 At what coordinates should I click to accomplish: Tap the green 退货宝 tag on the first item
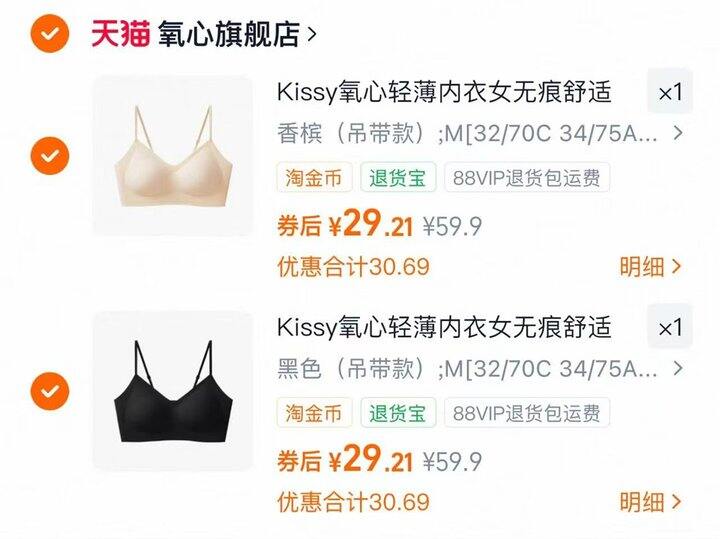398,177
